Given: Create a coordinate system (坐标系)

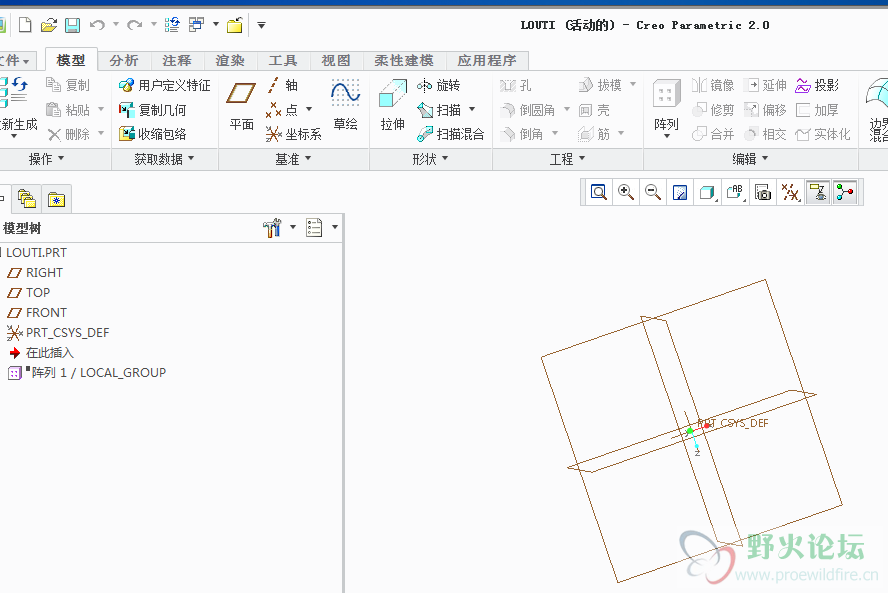Looking at the screenshot, I should pos(293,134).
